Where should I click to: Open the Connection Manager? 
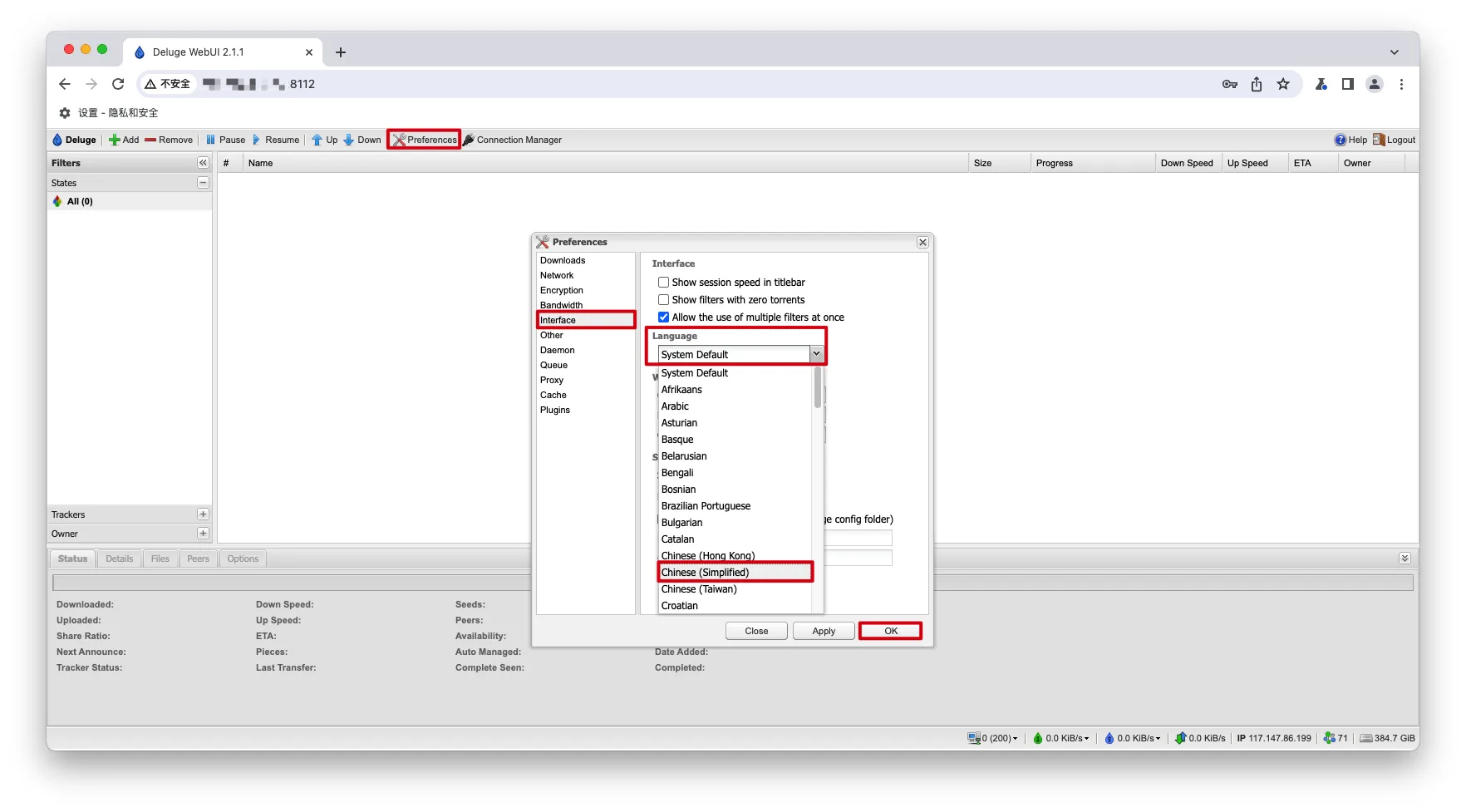coord(513,140)
